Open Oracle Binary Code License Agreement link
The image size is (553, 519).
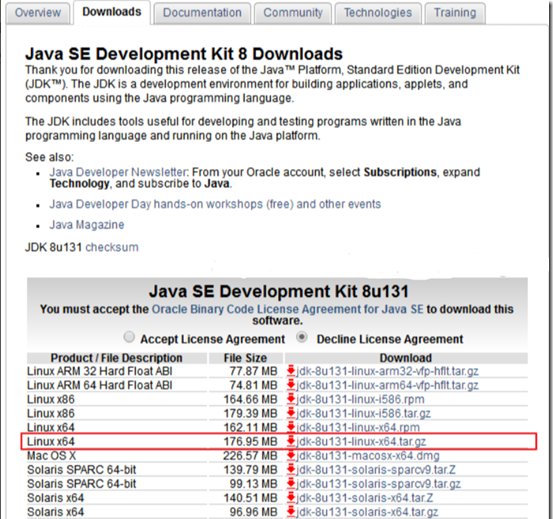(287, 309)
